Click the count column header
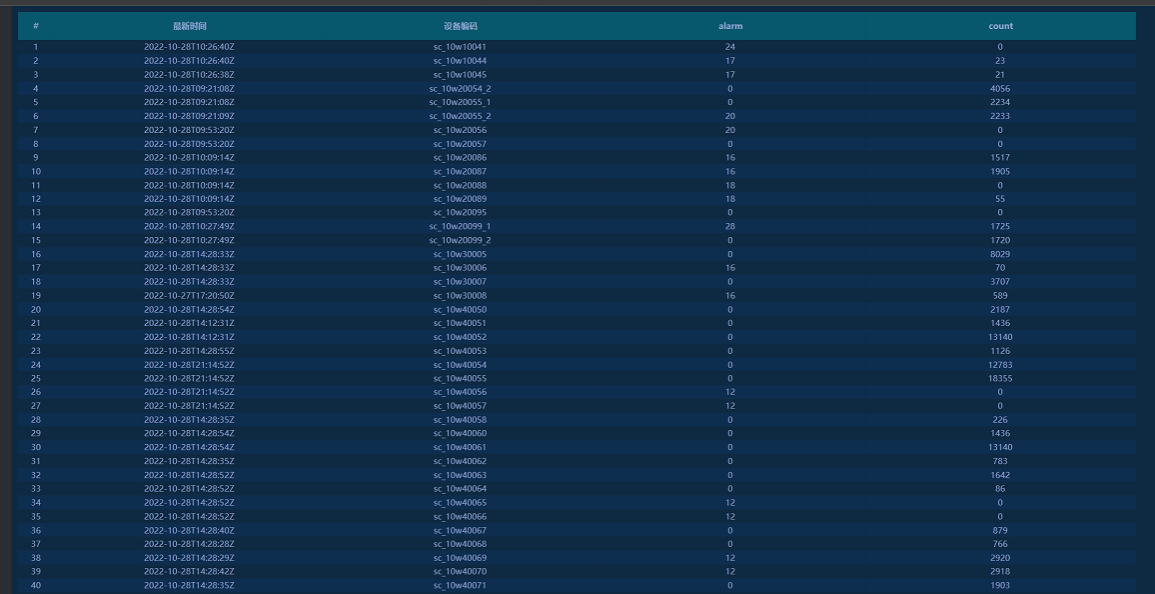Image resolution: width=1155 pixels, height=594 pixels. click(x=1000, y=26)
